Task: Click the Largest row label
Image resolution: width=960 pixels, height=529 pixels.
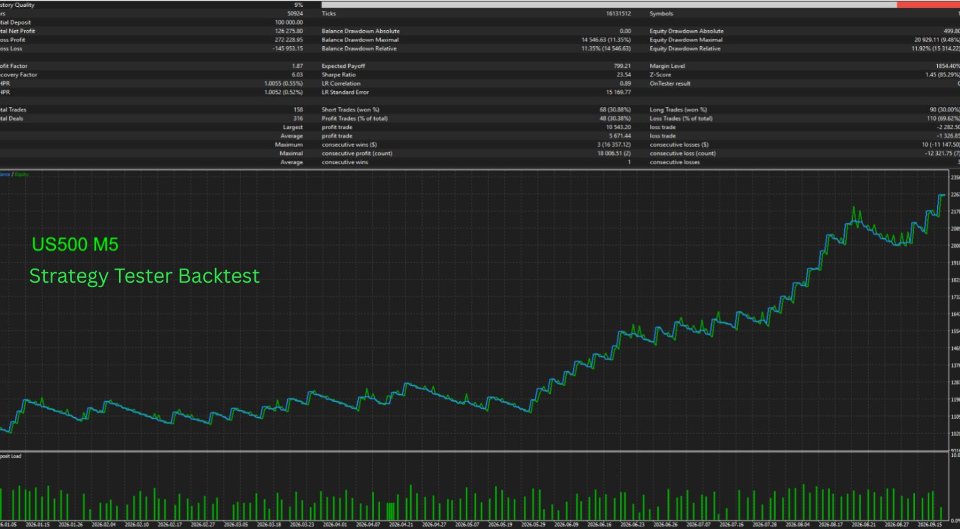Action: pyautogui.click(x=295, y=127)
